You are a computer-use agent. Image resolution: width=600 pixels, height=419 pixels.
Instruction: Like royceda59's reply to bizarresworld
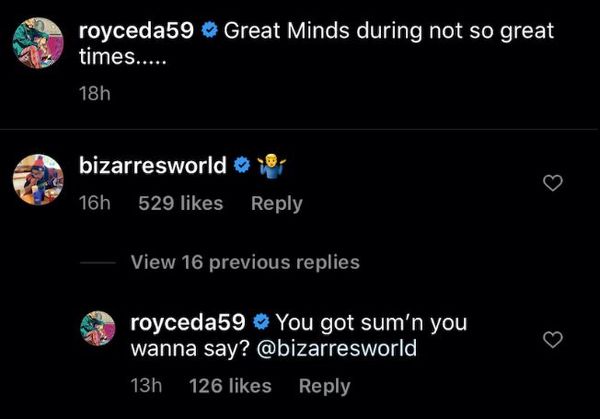(x=553, y=339)
